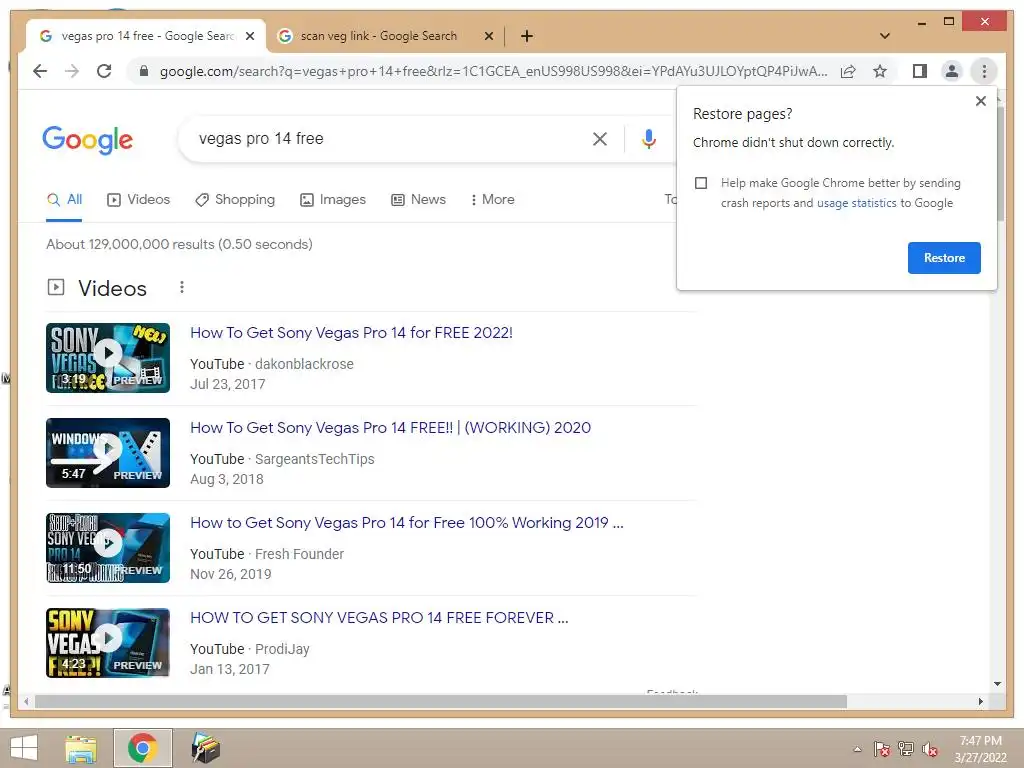Open Videos section three-dot options
Image resolution: width=1024 pixels, height=768 pixels.
pyautogui.click(x=182, y=287)
